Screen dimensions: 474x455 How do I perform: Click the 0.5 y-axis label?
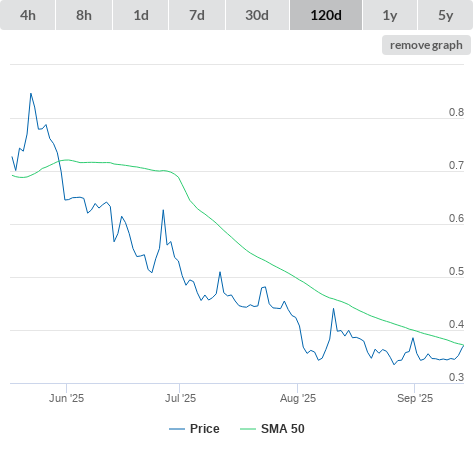click(x=456, y=271)
